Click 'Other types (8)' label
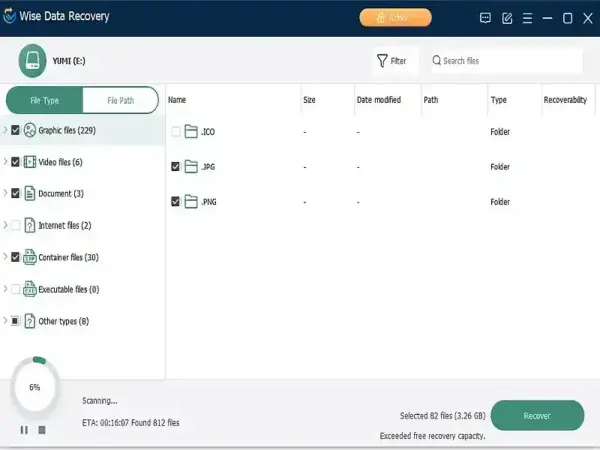This screenshot has width=600, height=450. pos(64,321)
